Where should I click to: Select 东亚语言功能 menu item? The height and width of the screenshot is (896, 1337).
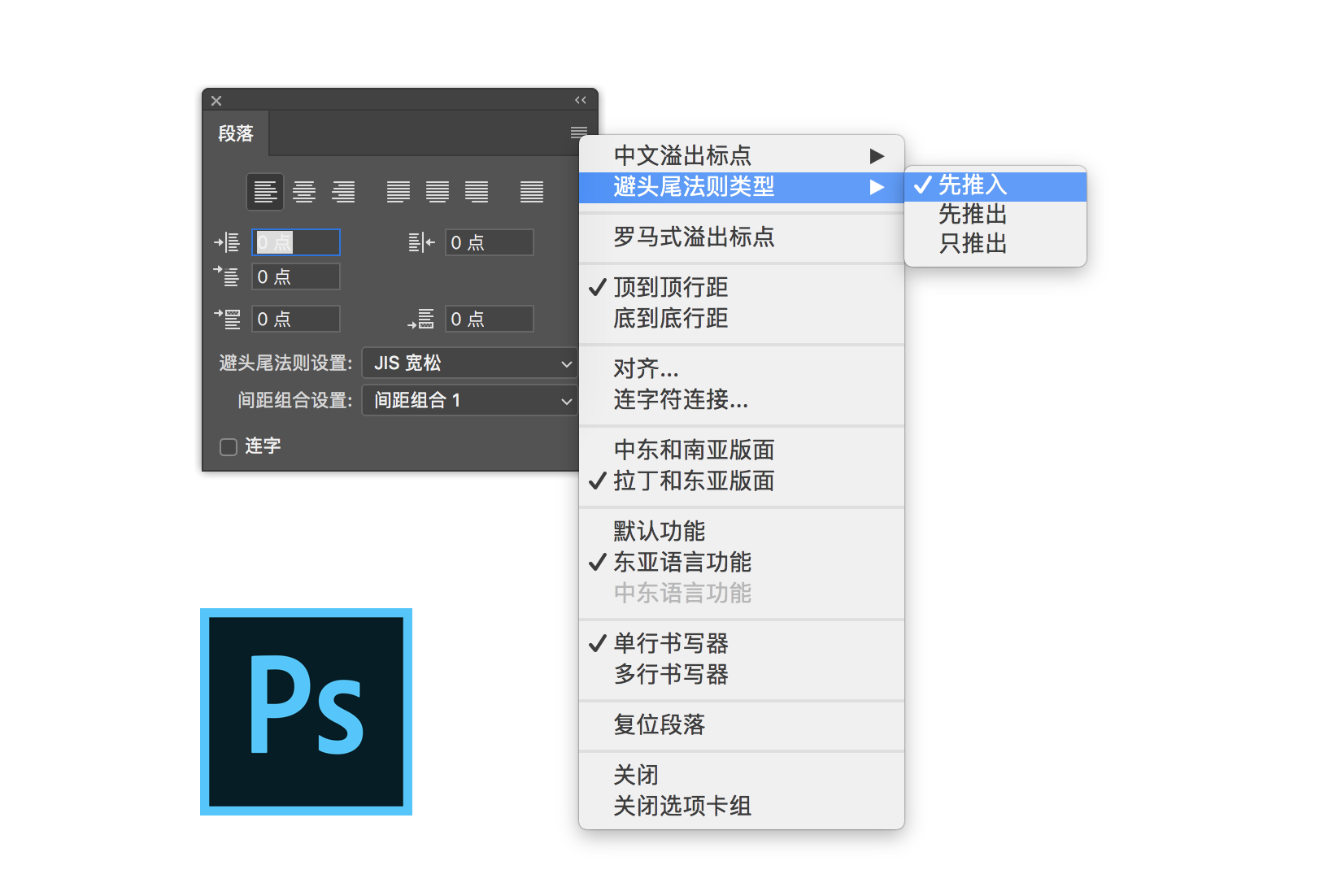pos(742,562)
